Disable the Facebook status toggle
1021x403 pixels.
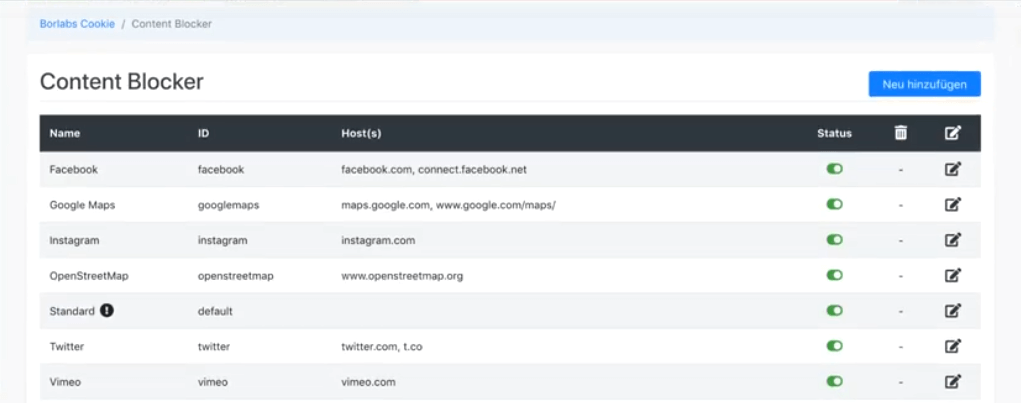click(x=834, y=169)
